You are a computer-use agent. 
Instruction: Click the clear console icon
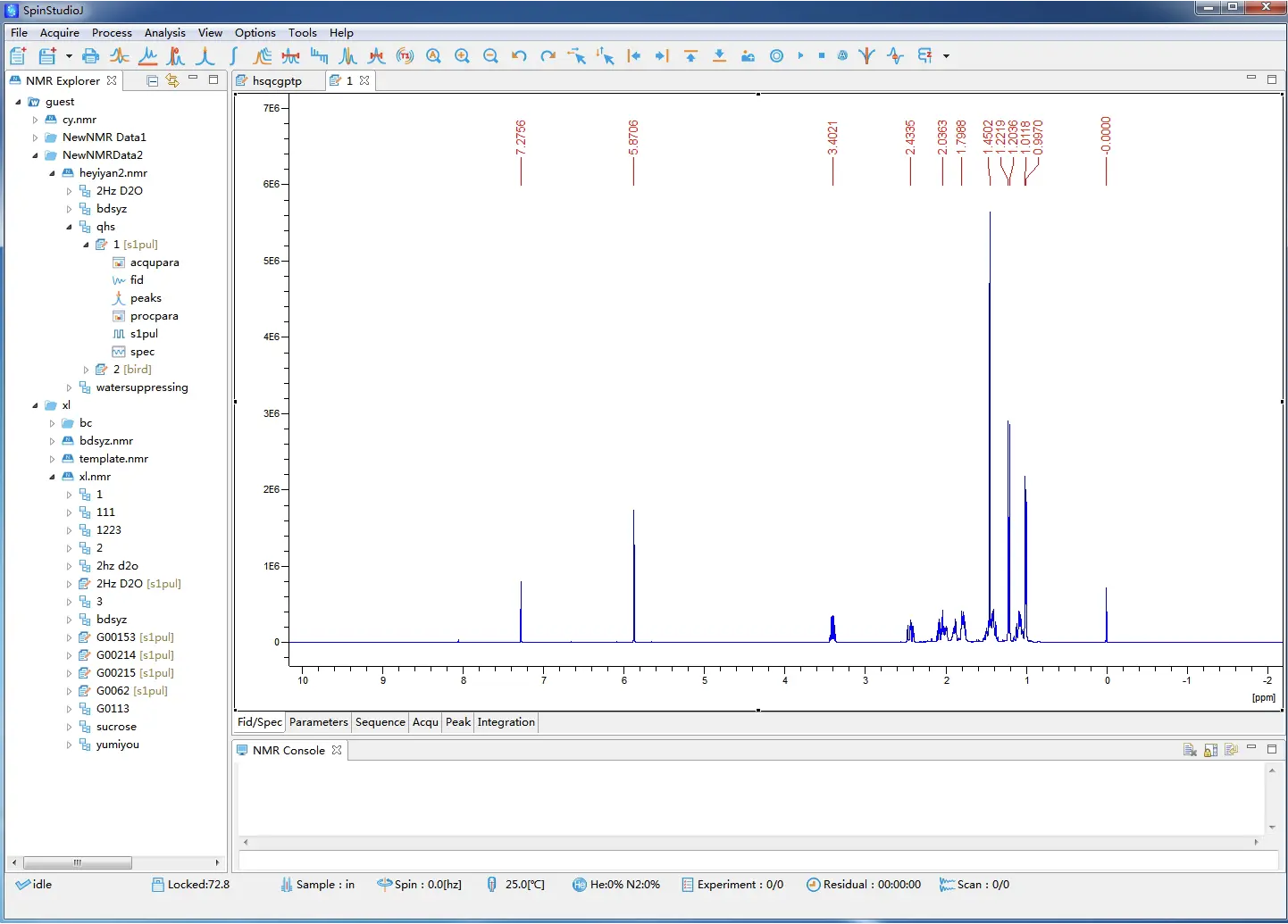point(1190,750)
